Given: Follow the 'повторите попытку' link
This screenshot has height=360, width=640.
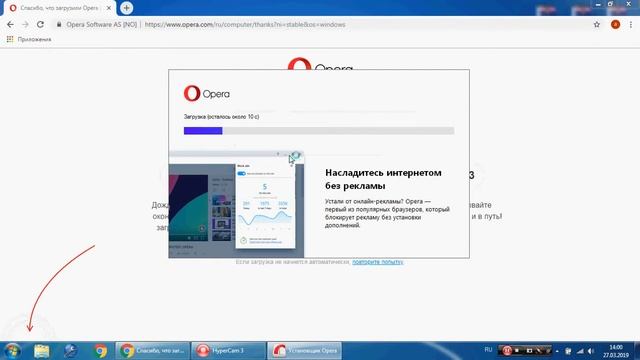Looking at the screenshot, I should click(378, 262).
